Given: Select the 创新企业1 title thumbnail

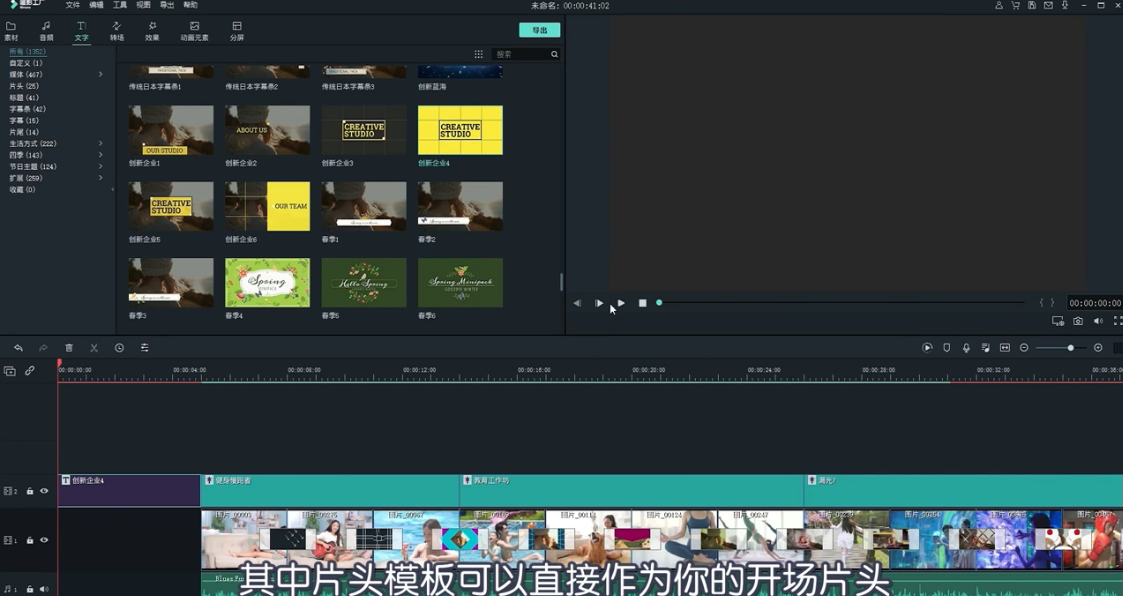Looking at the screenshot, I should coord(171,130).
